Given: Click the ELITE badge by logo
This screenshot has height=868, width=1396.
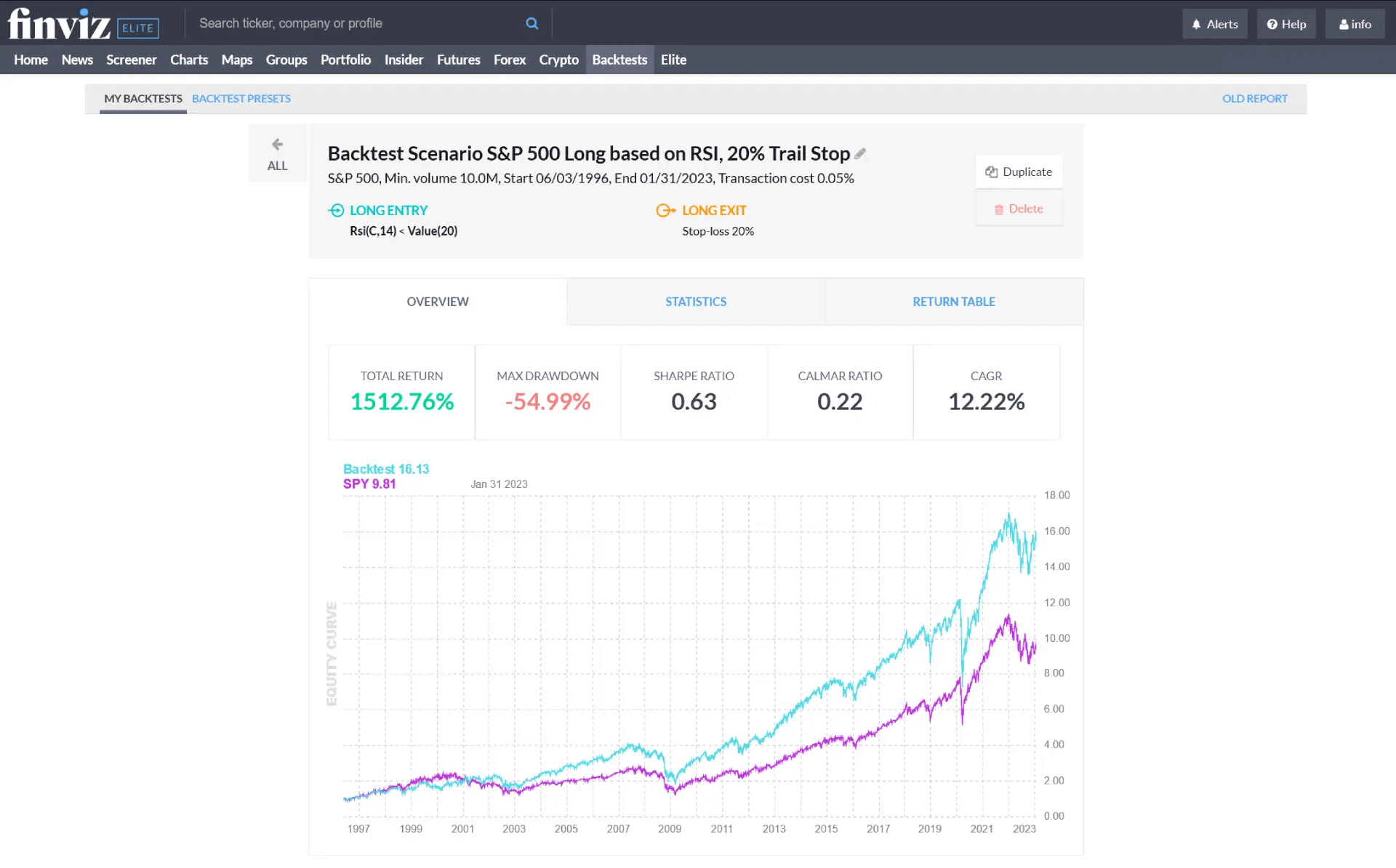Looking at the screenshot, I should (137, 28).
